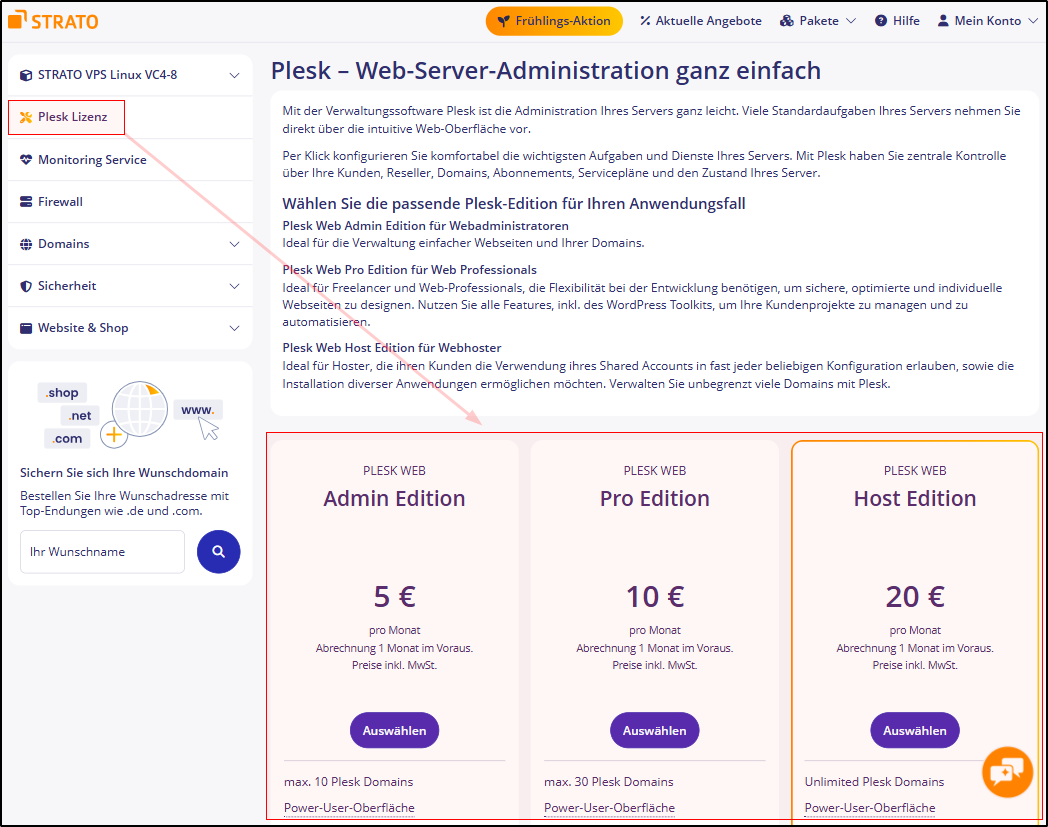This screenshot has height=827, width=1048.
Task: Choose Auswählen for Pro Edition
Action: [x=654, y=731]
